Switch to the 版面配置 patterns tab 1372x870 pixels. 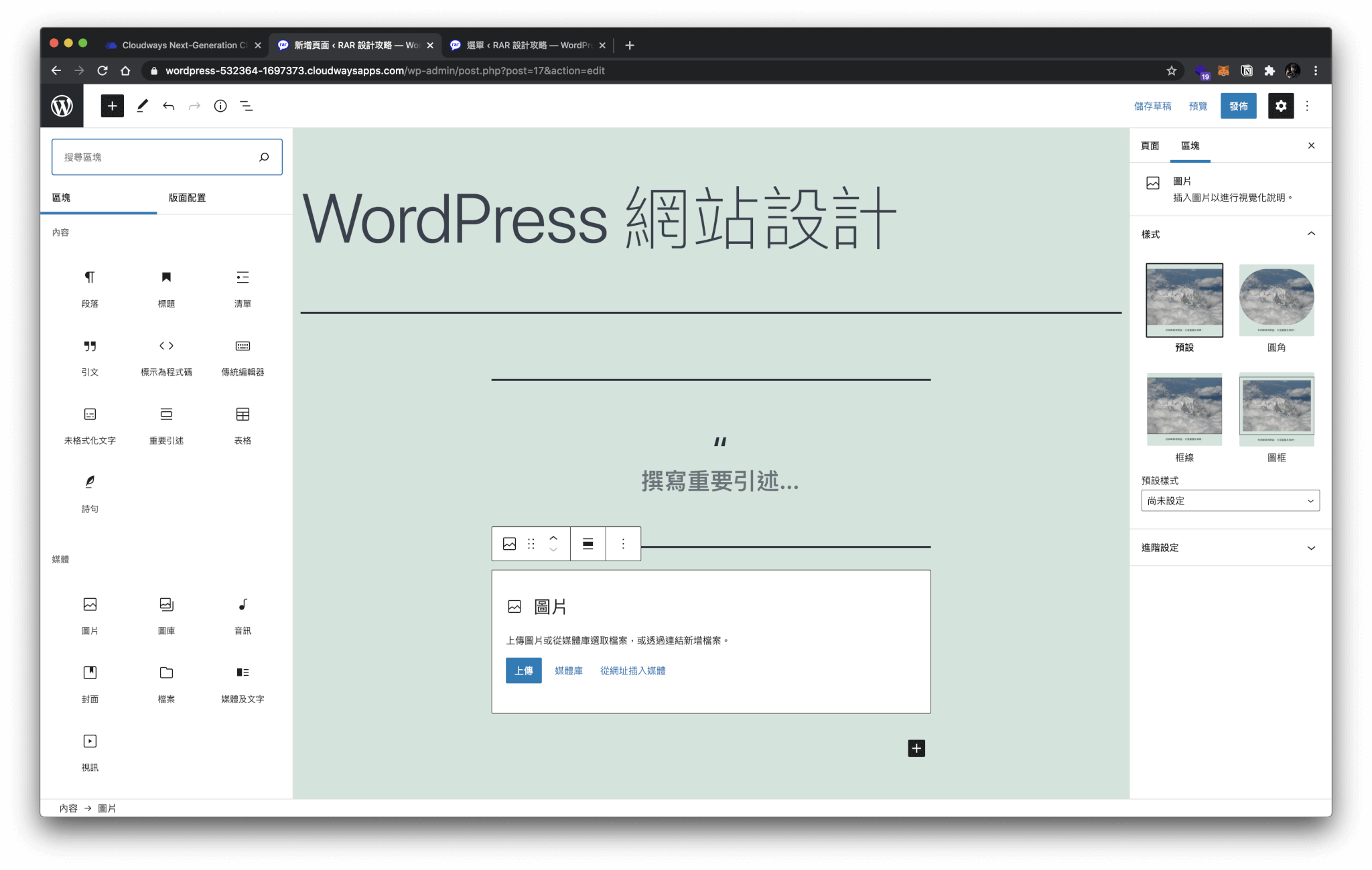[187, 198]
